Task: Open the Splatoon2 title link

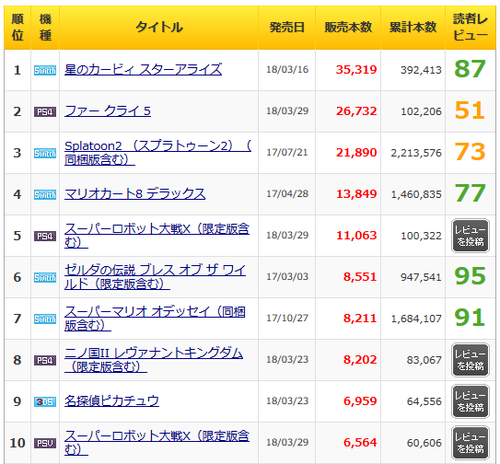Action: click(x=158, y=153)
